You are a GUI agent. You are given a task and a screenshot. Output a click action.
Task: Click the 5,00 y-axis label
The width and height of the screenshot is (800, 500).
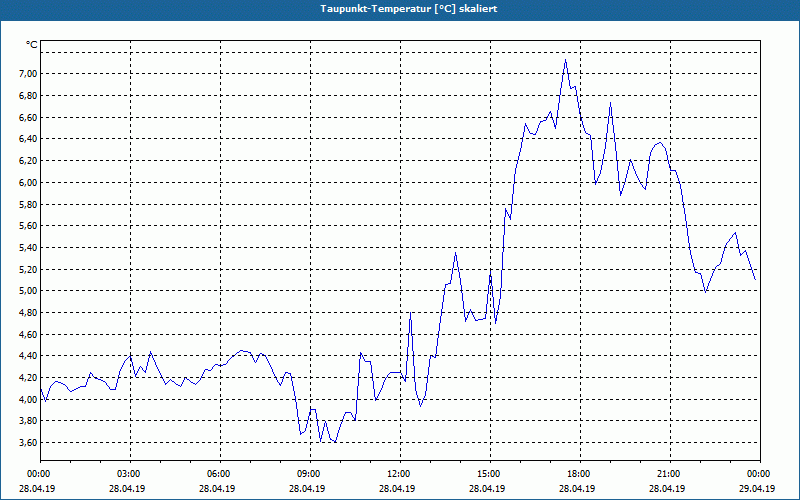[x=29, y=291]
